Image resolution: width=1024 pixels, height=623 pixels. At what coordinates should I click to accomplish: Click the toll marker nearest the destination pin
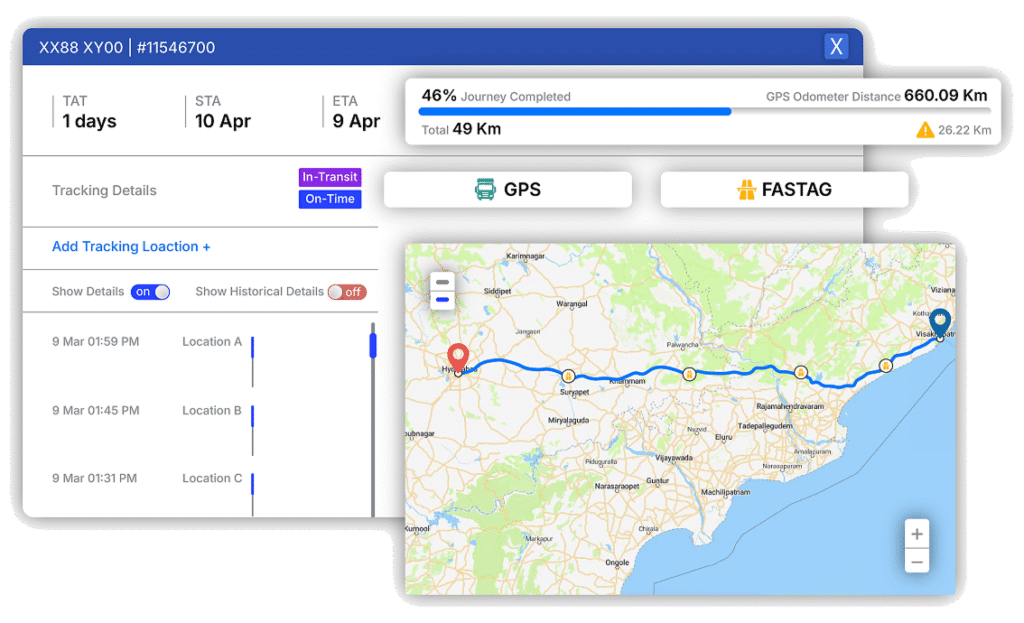point(886,366)
